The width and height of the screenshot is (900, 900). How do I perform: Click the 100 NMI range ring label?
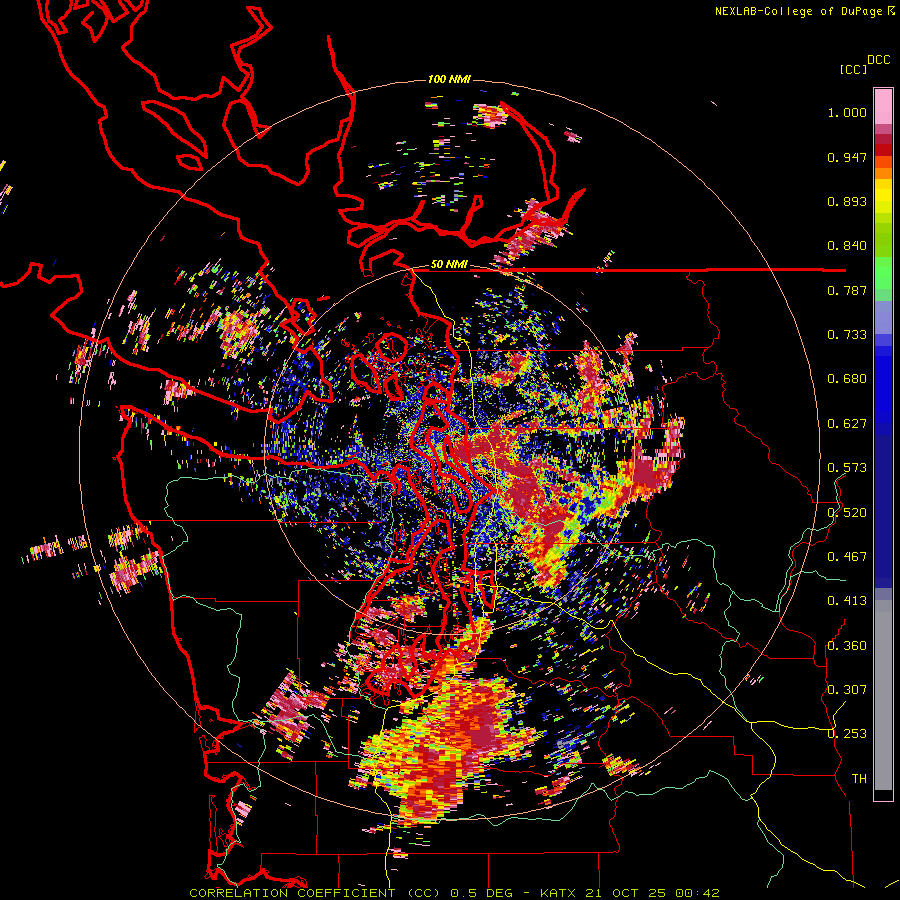pos(449,79)
